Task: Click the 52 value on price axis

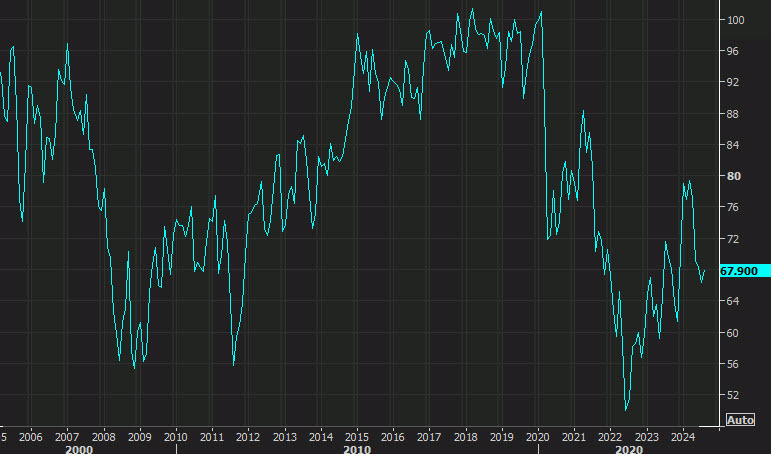Action: tap(733, 395)
